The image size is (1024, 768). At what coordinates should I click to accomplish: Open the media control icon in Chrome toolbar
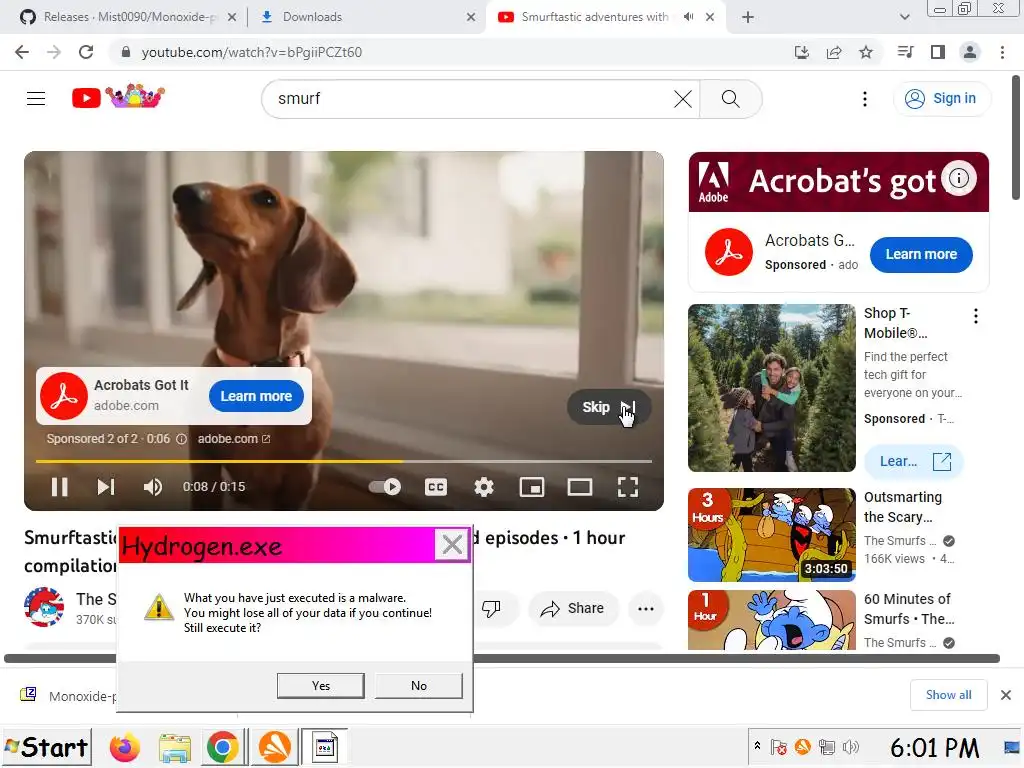(905, 52)
